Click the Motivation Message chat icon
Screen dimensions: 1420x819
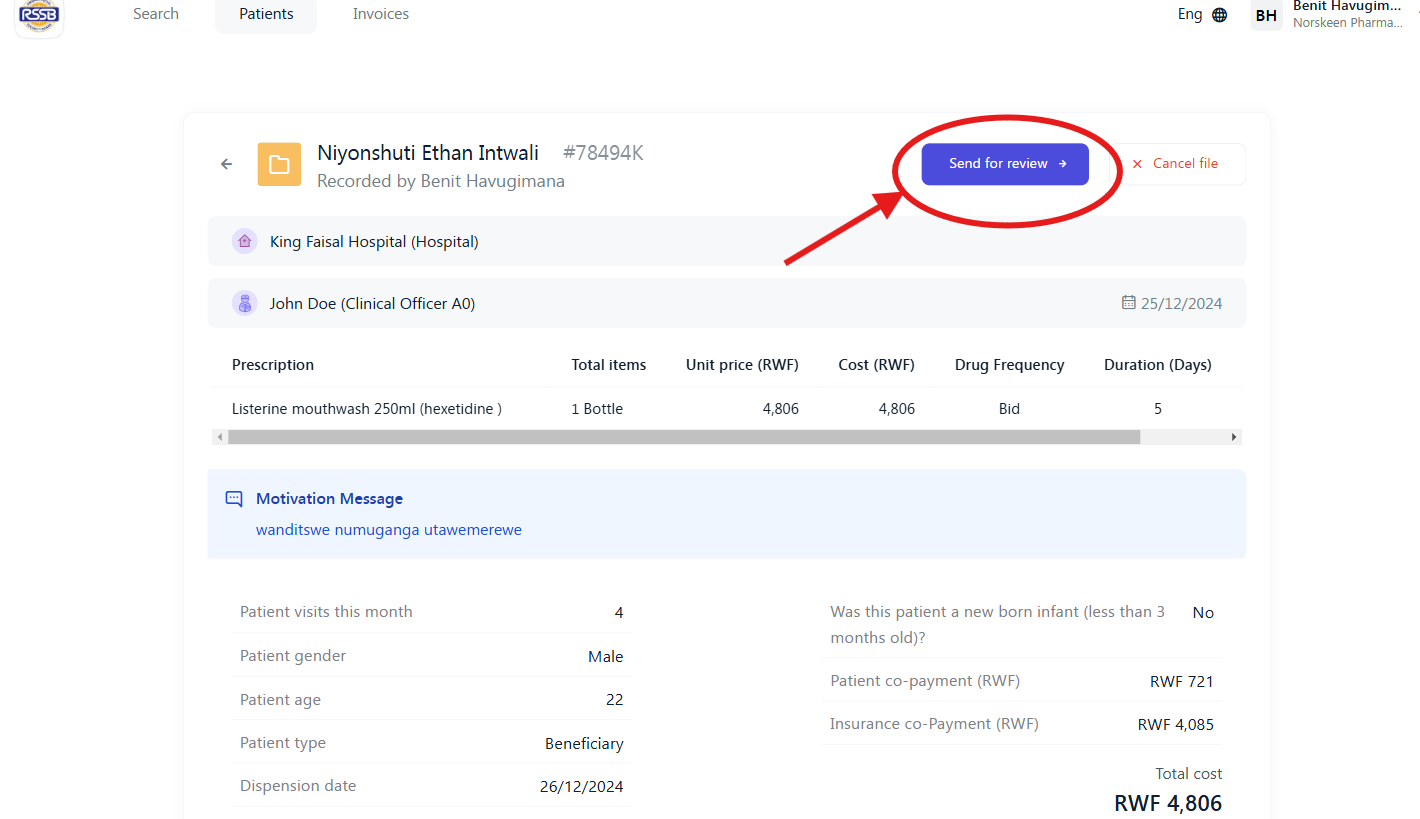click(x=234, y=499)
